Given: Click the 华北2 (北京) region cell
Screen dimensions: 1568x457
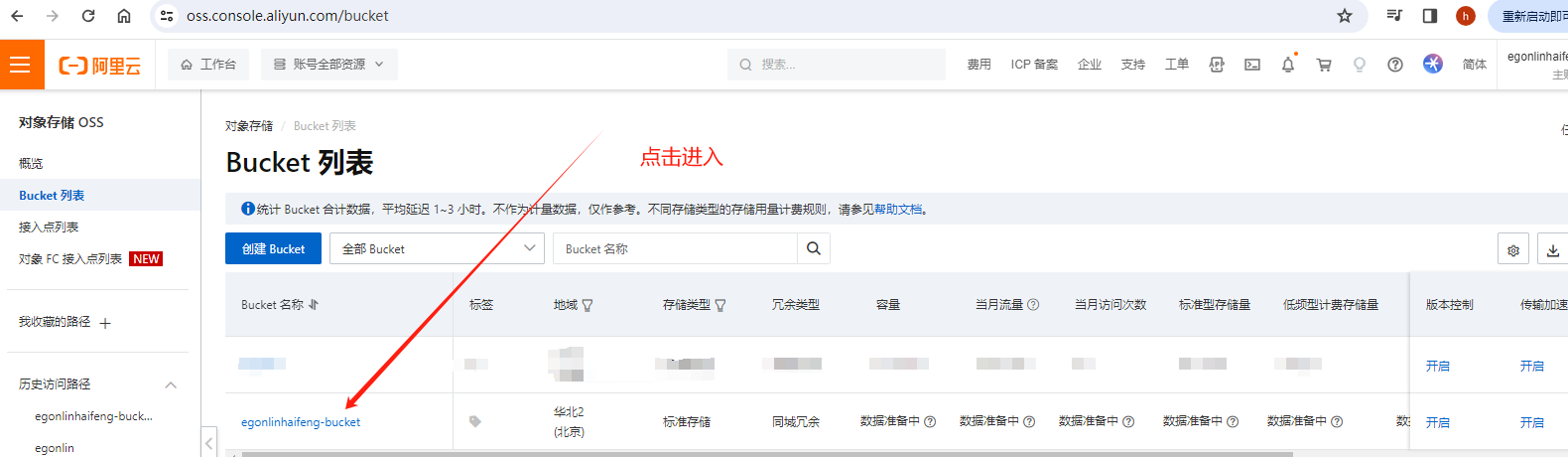Looking at the screenshot, I should 569,422.
